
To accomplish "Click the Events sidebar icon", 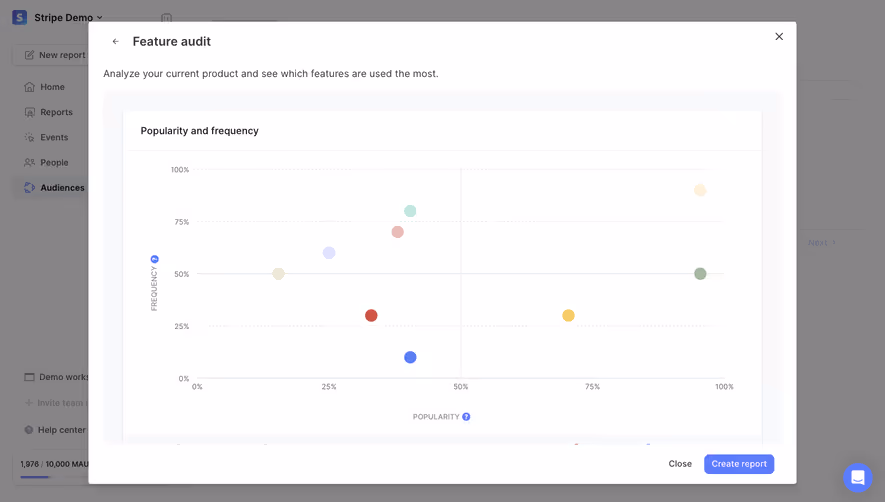I will pyautogui.click(x=29, y=137).
